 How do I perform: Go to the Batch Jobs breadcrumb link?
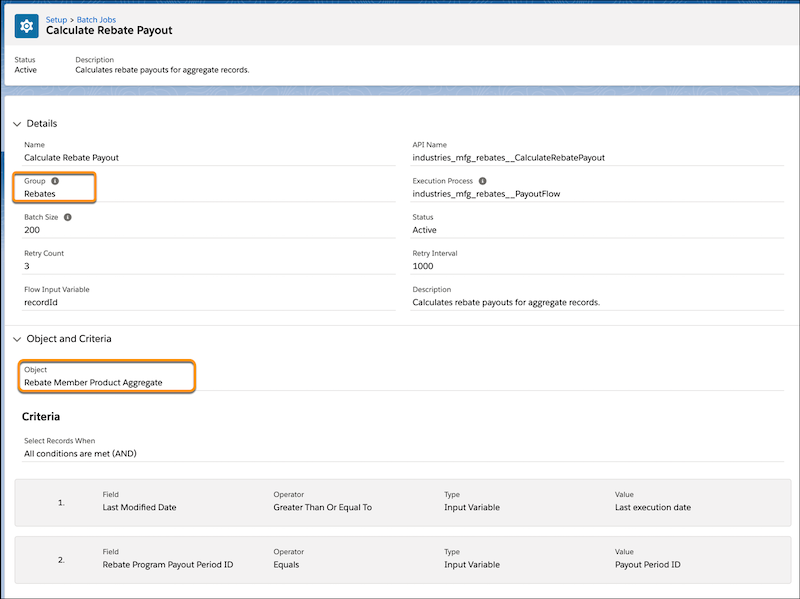click(96, 19)
